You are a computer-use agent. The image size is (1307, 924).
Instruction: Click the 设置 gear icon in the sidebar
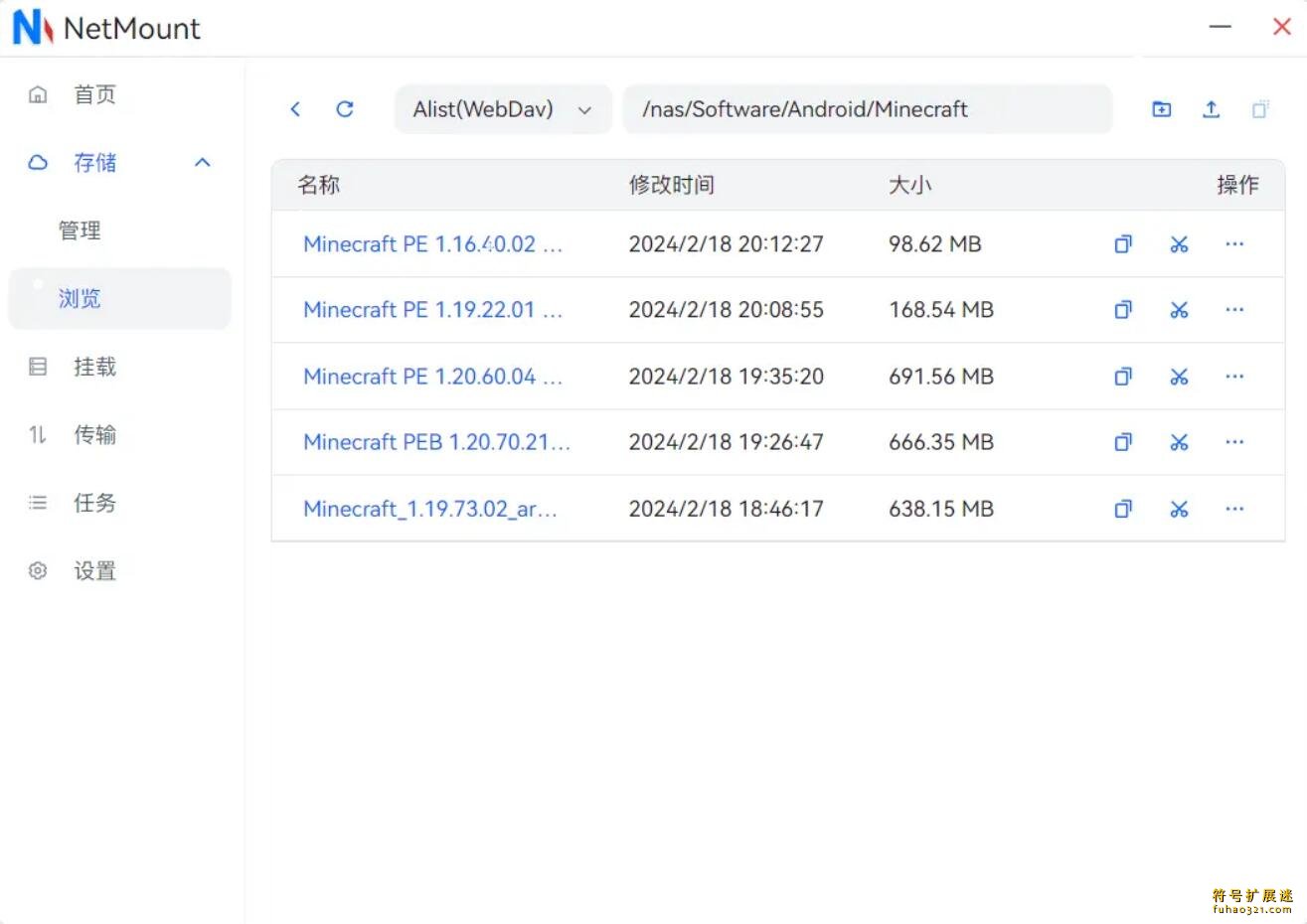37,570
